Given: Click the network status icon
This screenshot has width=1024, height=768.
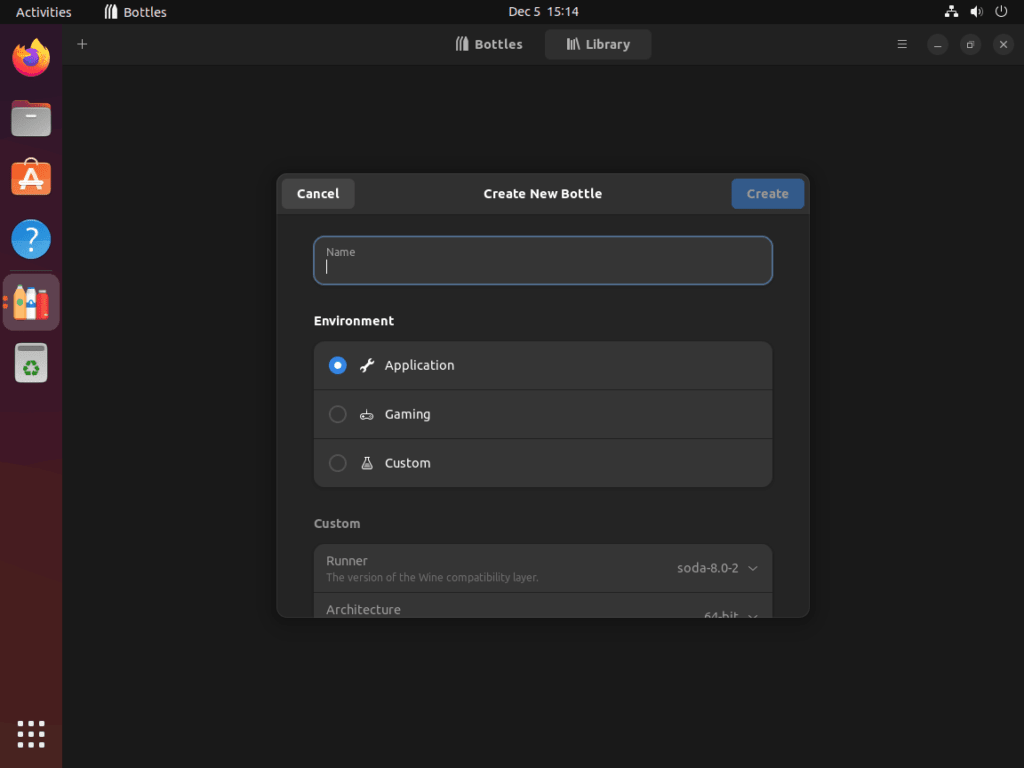Looking at the screenshot, I should (x=951, y=12).
